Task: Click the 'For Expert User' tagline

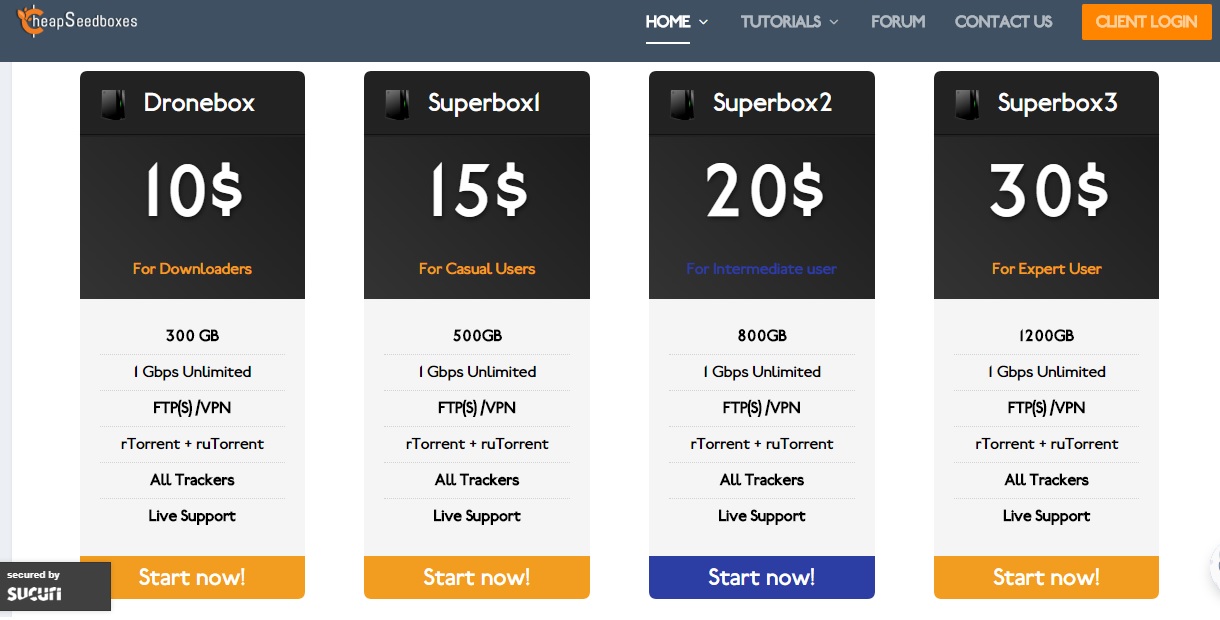Action: pos(1046,269)
